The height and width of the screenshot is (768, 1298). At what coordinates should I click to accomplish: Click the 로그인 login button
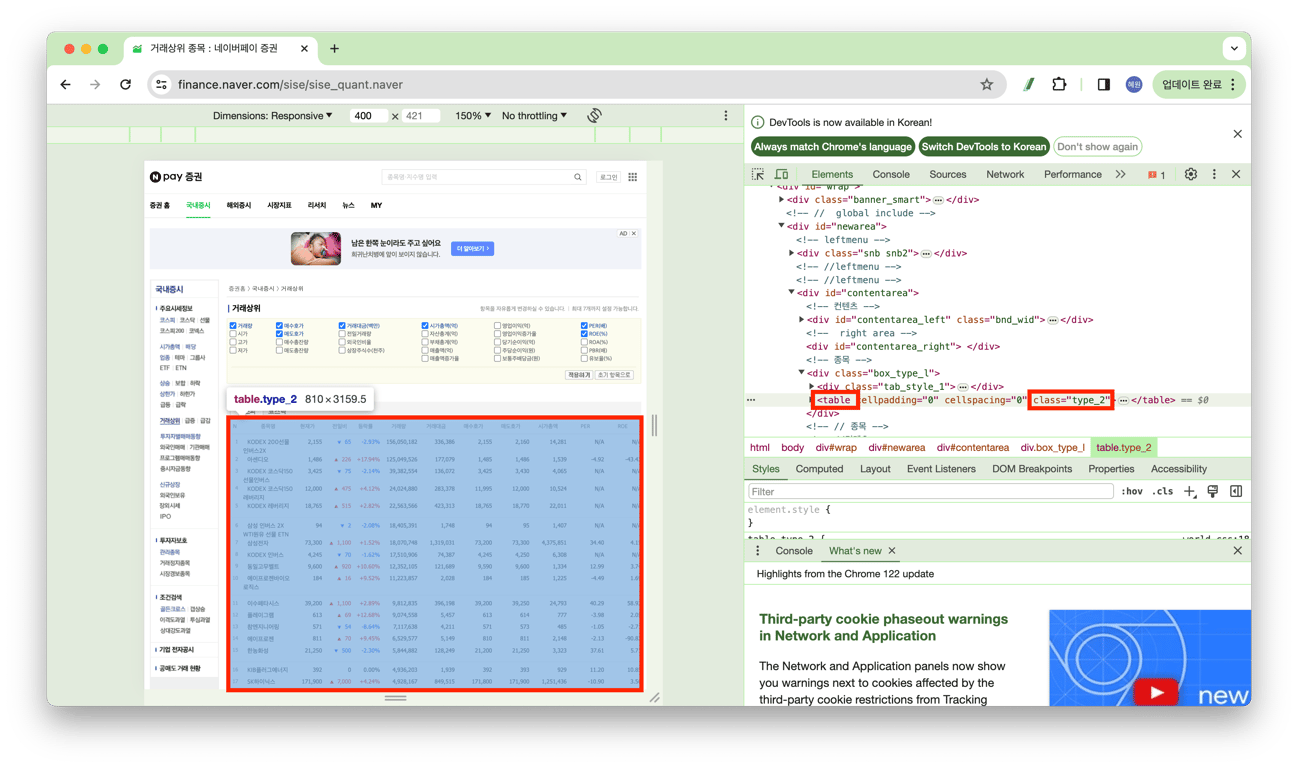(608, 177)
